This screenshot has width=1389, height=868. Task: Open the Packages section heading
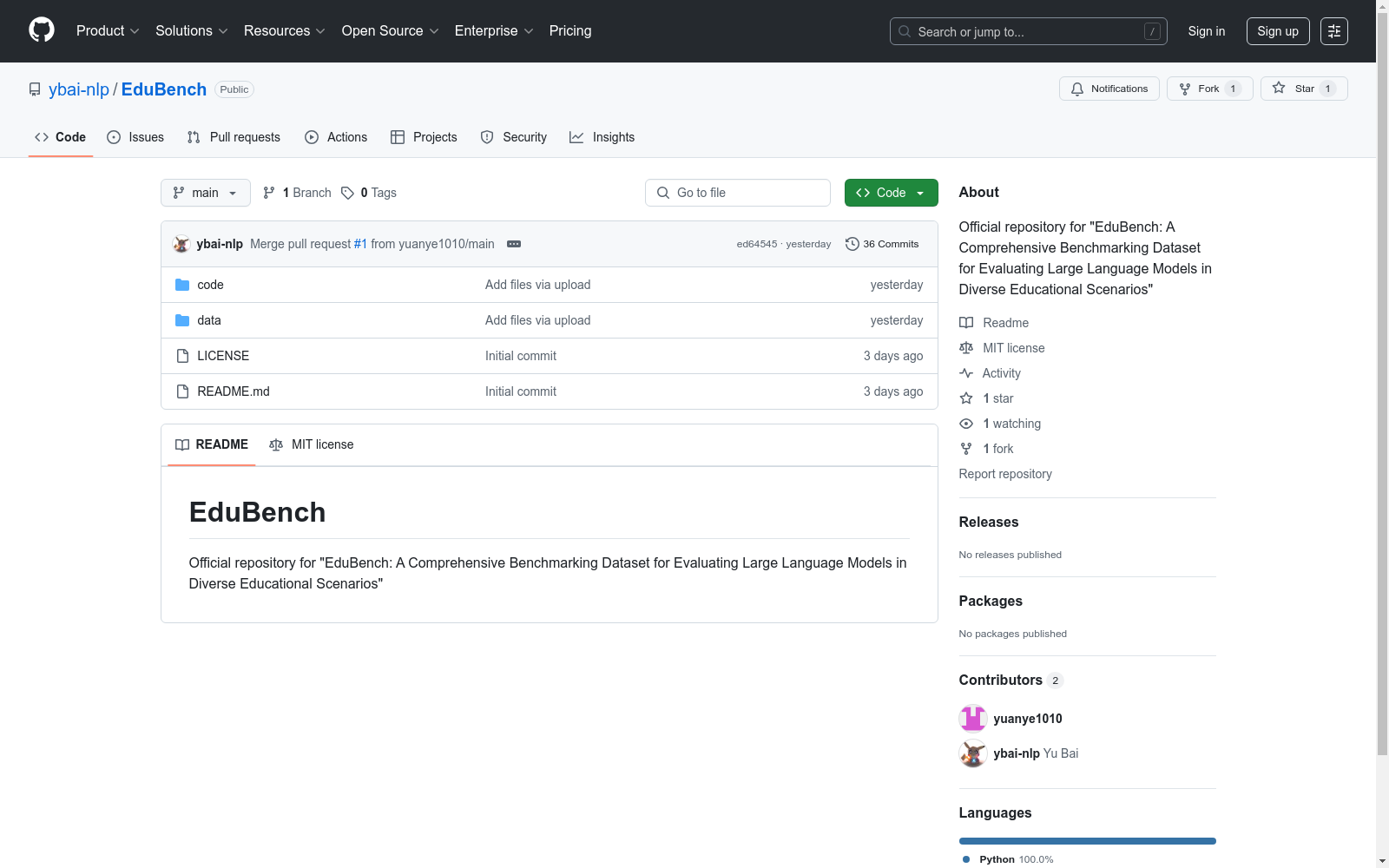[x=991, y=601]
